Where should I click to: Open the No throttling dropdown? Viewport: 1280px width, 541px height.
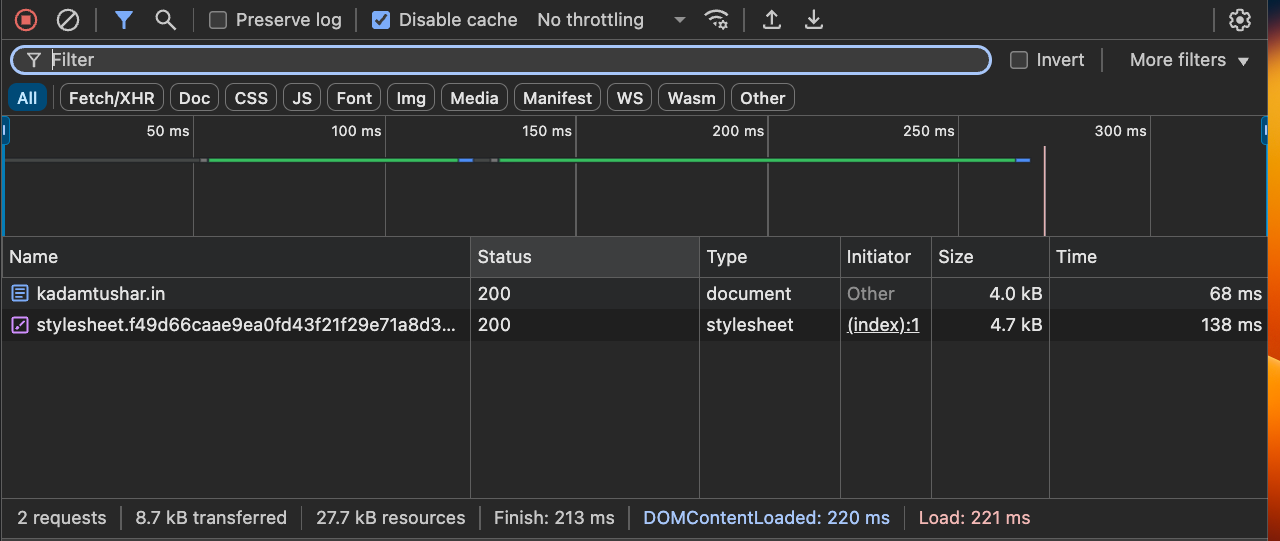(611, 20)
